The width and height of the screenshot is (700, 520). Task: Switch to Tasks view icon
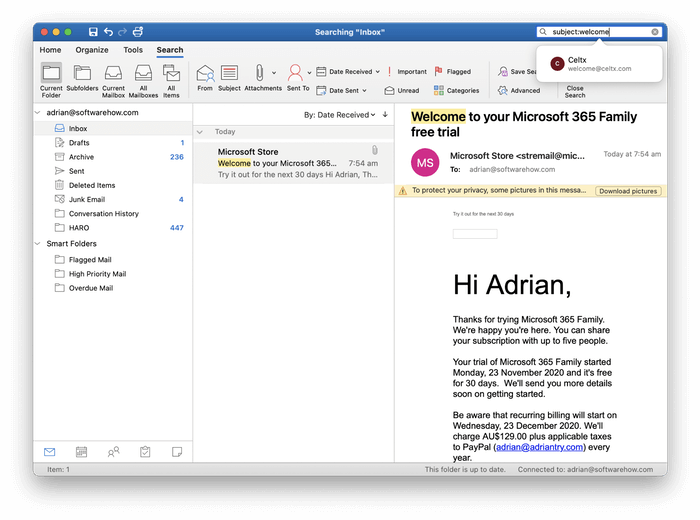tap(145, 452)
